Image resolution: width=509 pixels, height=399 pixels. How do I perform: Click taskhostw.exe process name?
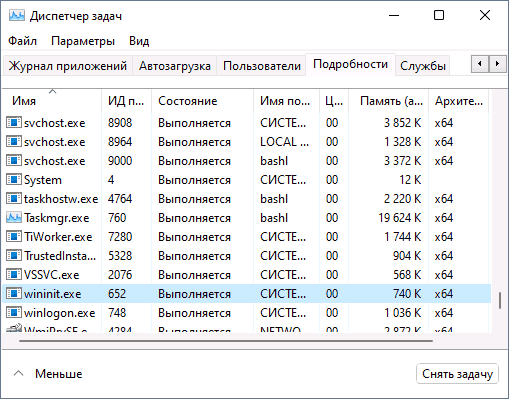coord(61,199)
